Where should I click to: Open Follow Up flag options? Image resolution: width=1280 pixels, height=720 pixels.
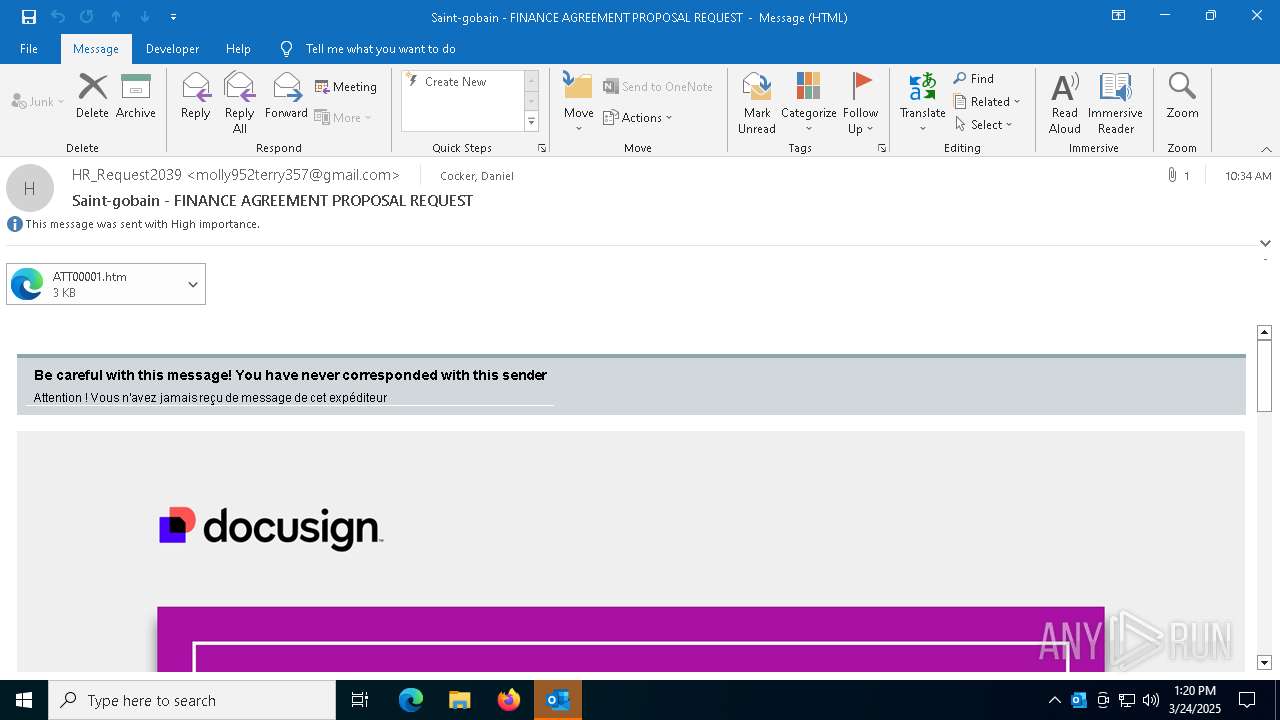[860, 103]
